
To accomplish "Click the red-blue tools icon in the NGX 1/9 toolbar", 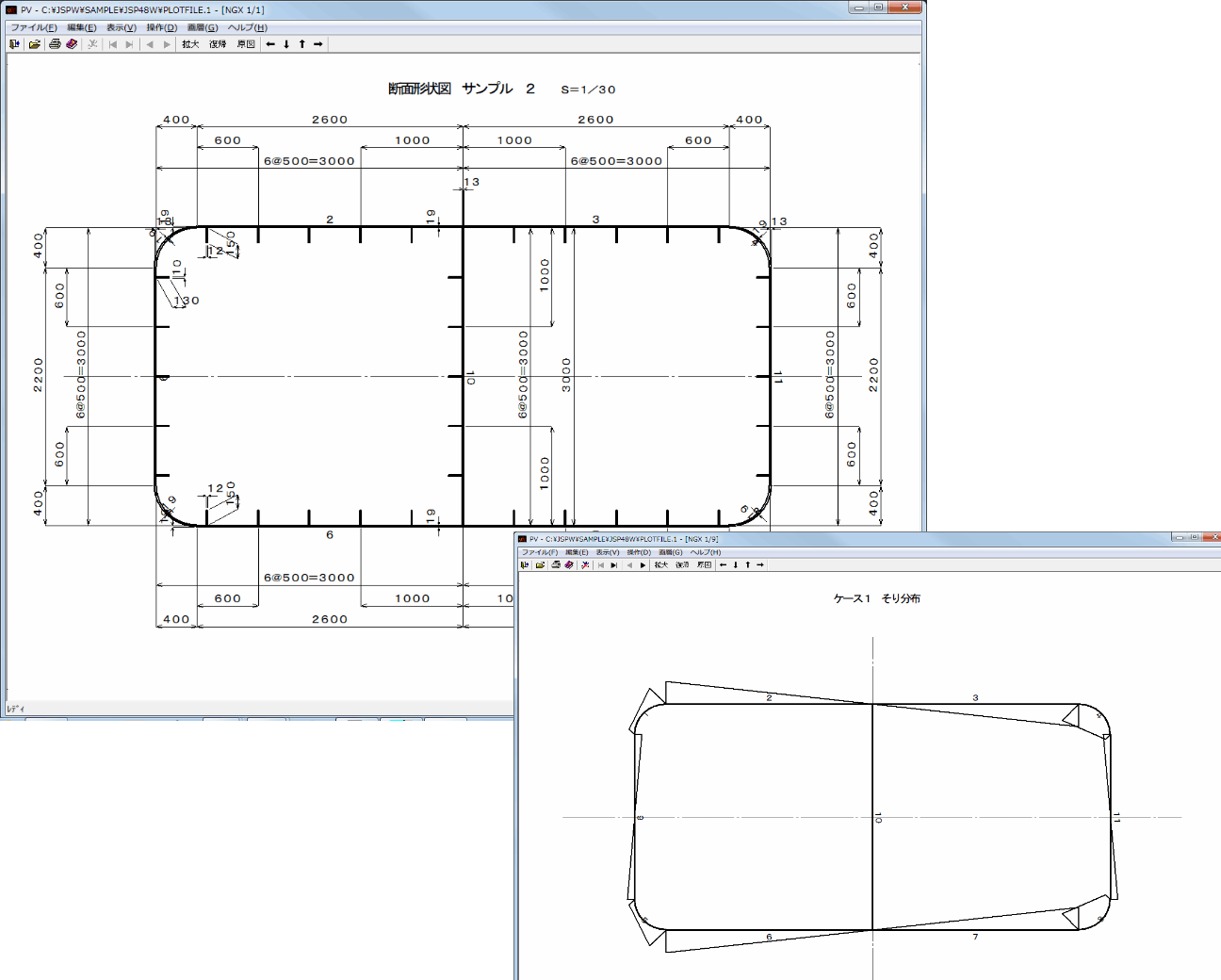I will [585, 565].
